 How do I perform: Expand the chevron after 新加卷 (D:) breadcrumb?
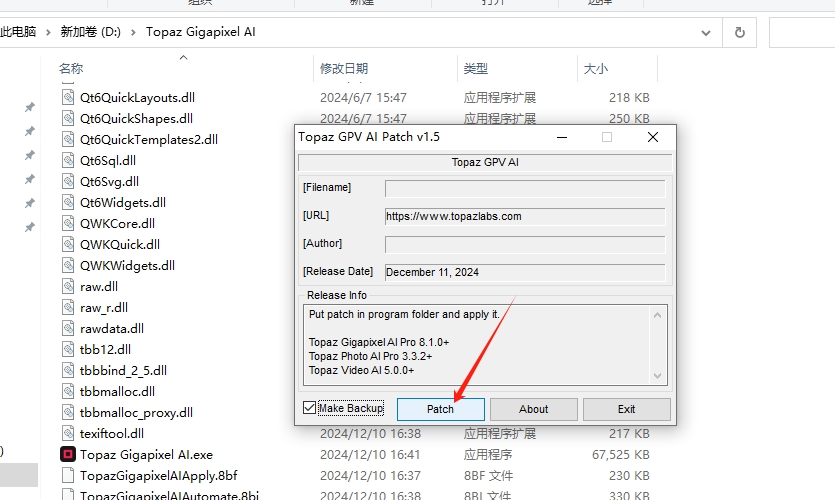[x=133, y=32]
